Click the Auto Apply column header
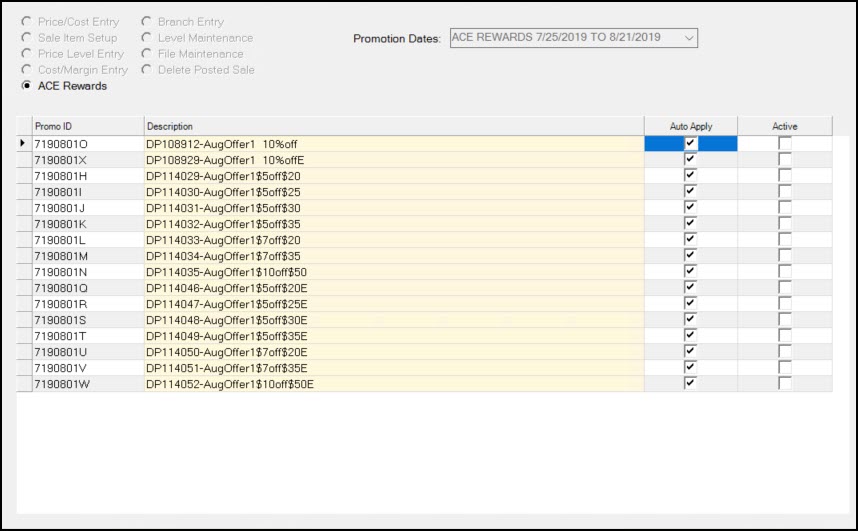This screenshot has height=531, width=858. click(x=690, y=126)
